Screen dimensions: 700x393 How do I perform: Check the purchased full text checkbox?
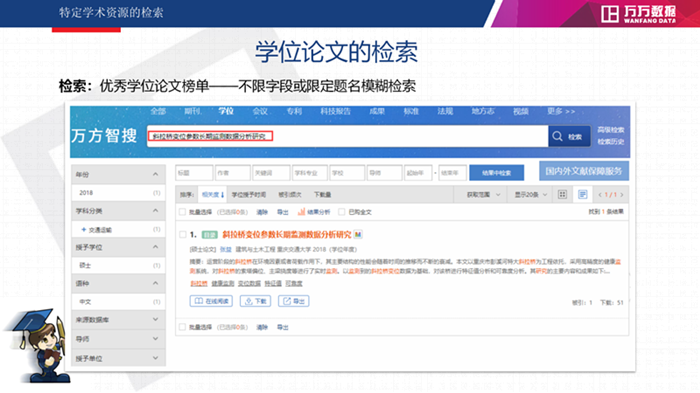(342, 212)
